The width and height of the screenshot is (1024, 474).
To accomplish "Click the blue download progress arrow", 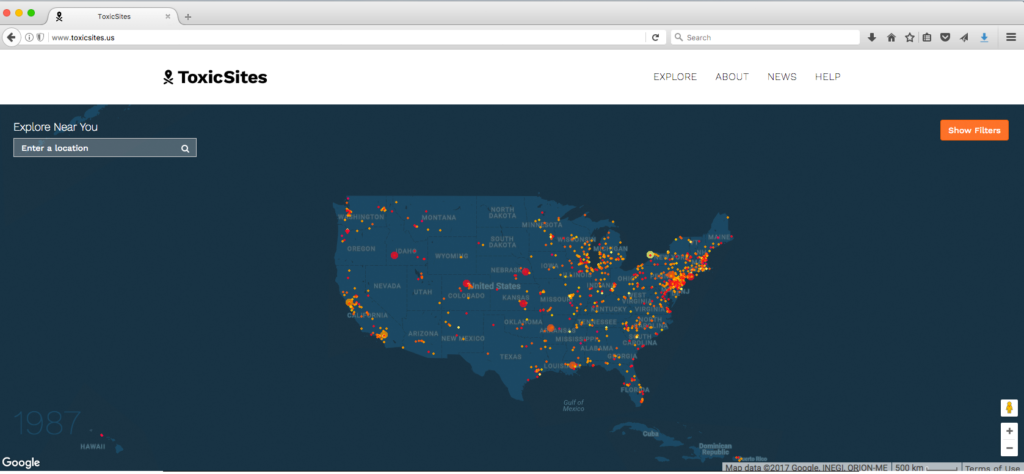I will (984, 38).
